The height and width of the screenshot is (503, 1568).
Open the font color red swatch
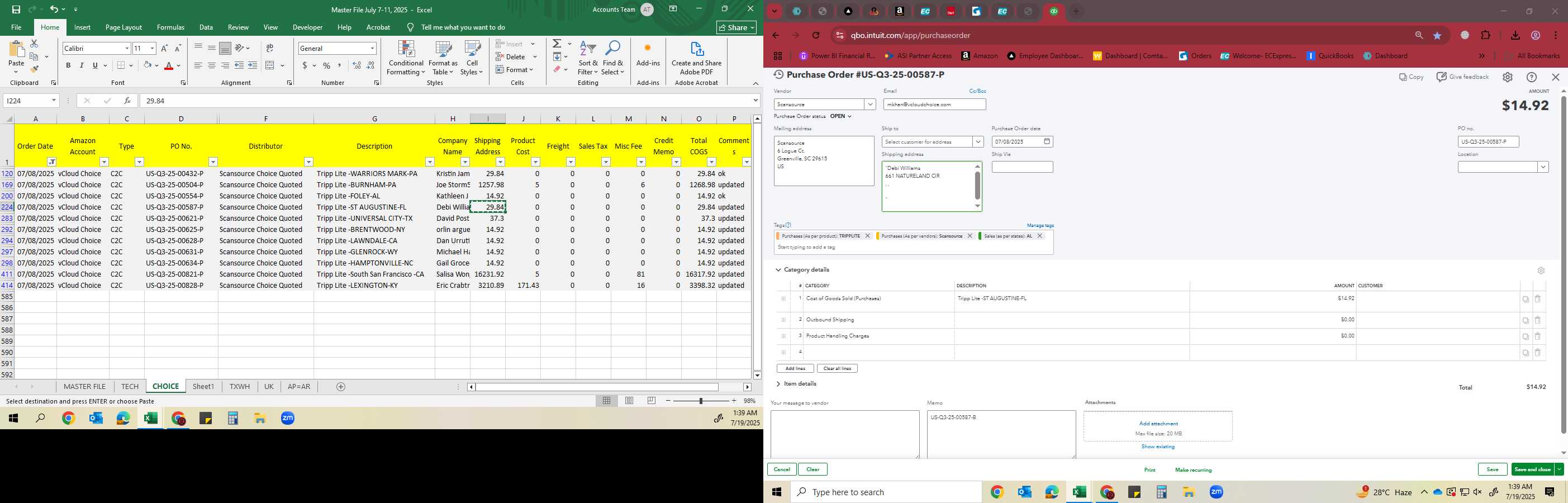coord(169,65)
